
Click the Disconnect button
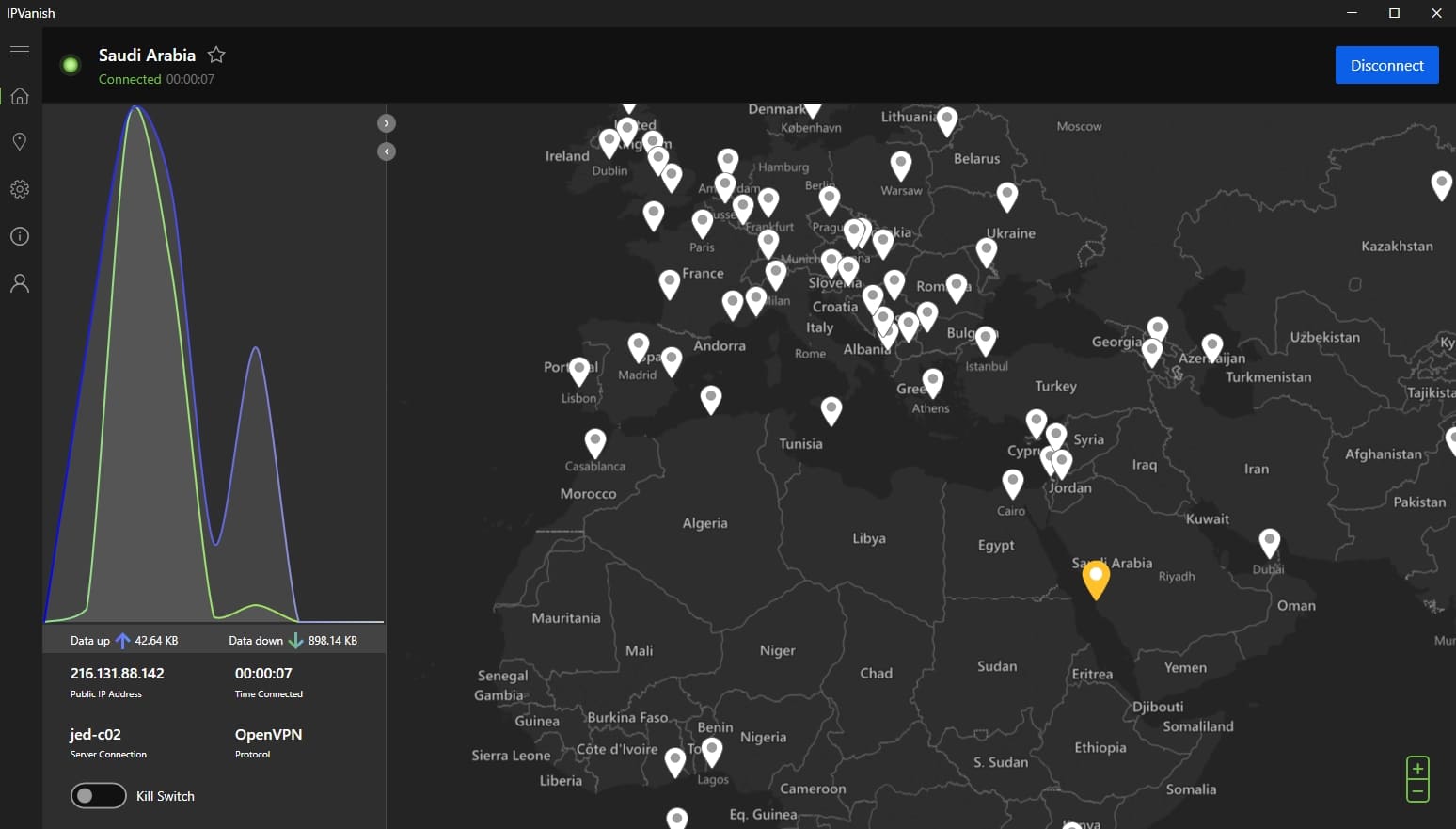pyautogui.click(x=1387, y=65)
